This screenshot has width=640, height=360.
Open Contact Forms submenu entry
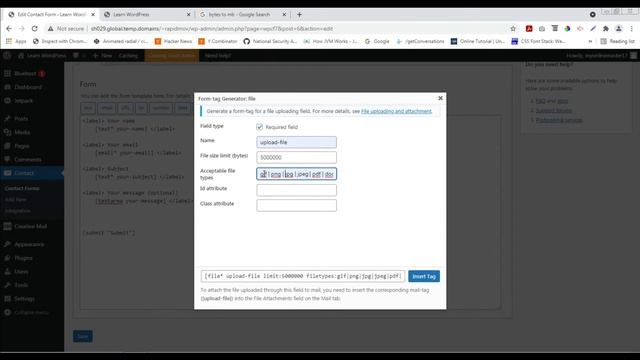[22, 188]
